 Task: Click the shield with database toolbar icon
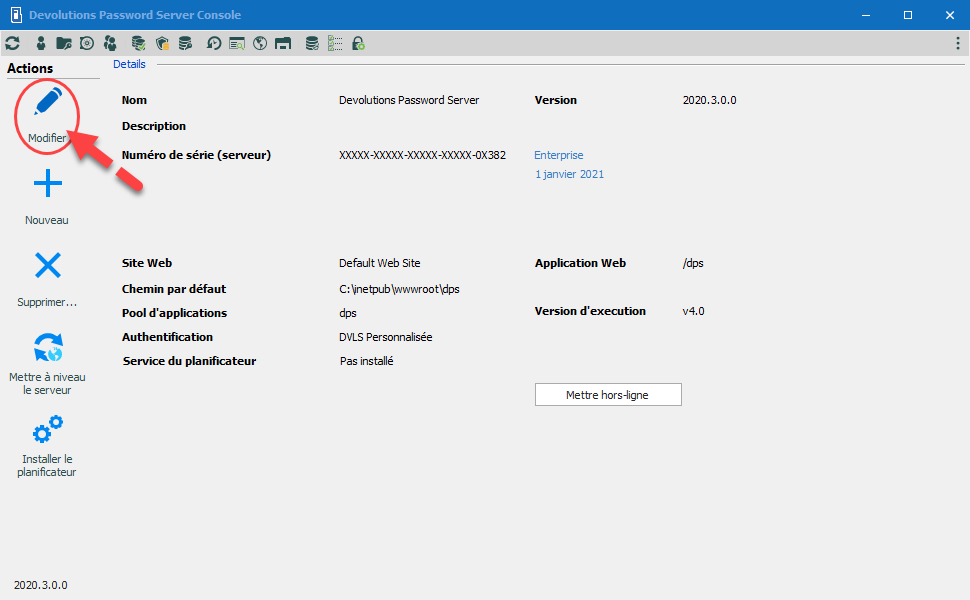coord(162,43)
